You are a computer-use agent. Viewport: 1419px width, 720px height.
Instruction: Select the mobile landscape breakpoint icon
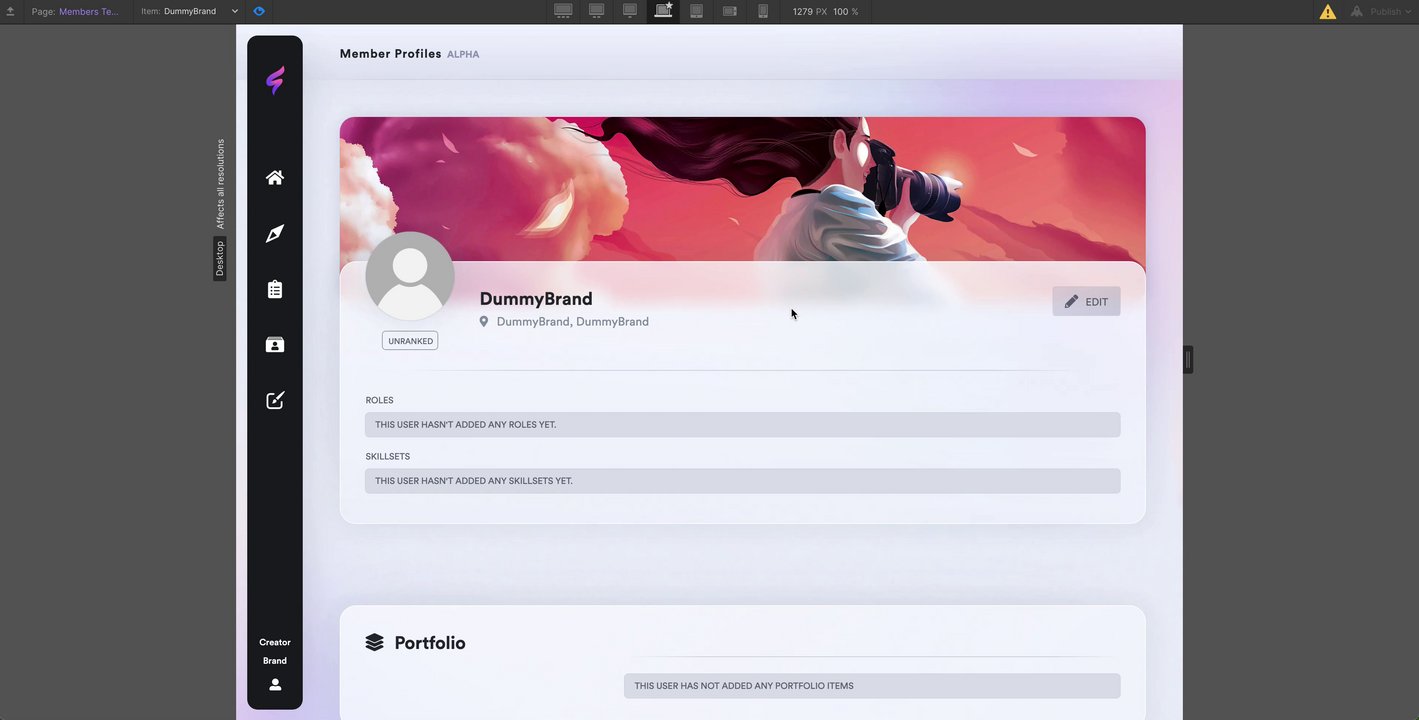[730, 11]
